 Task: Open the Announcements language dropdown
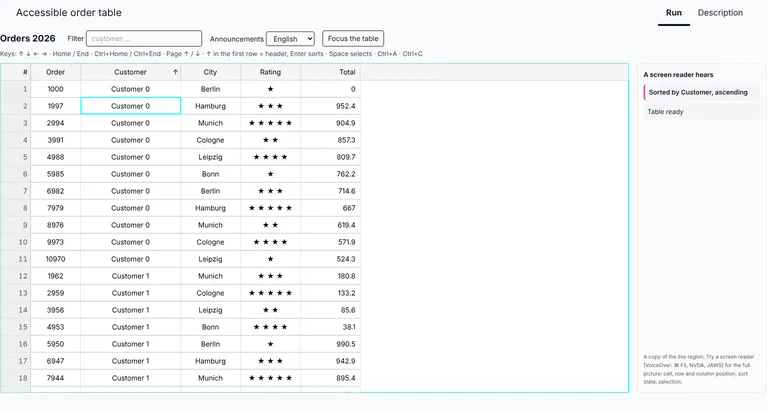(290, 39)
